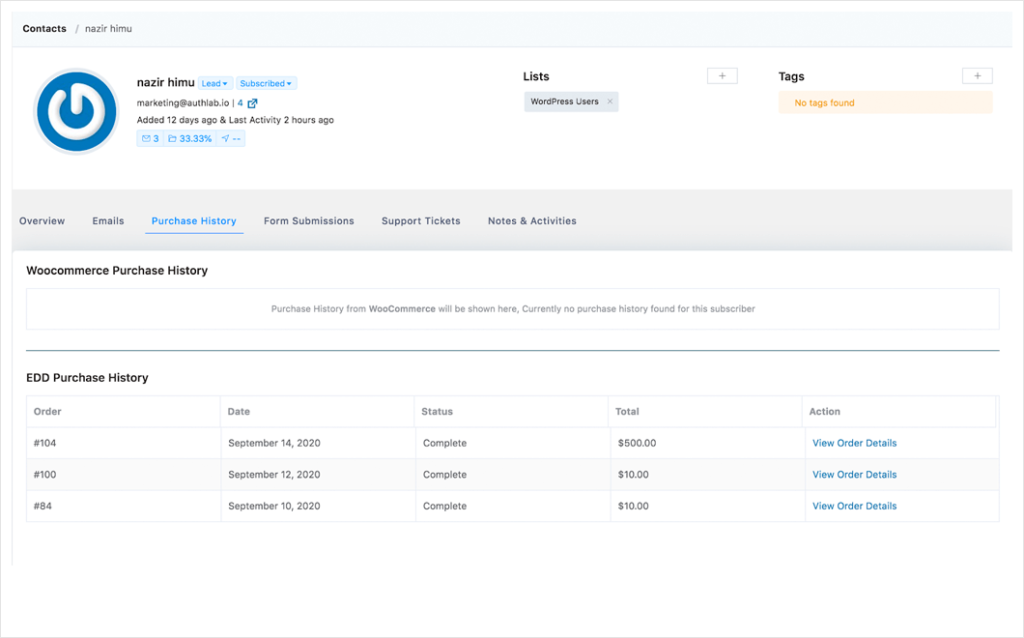Remove WordPress Users list via its x icon
Image resolution: width=1024 pixels, height=638 pixels.
pos(610,101)
